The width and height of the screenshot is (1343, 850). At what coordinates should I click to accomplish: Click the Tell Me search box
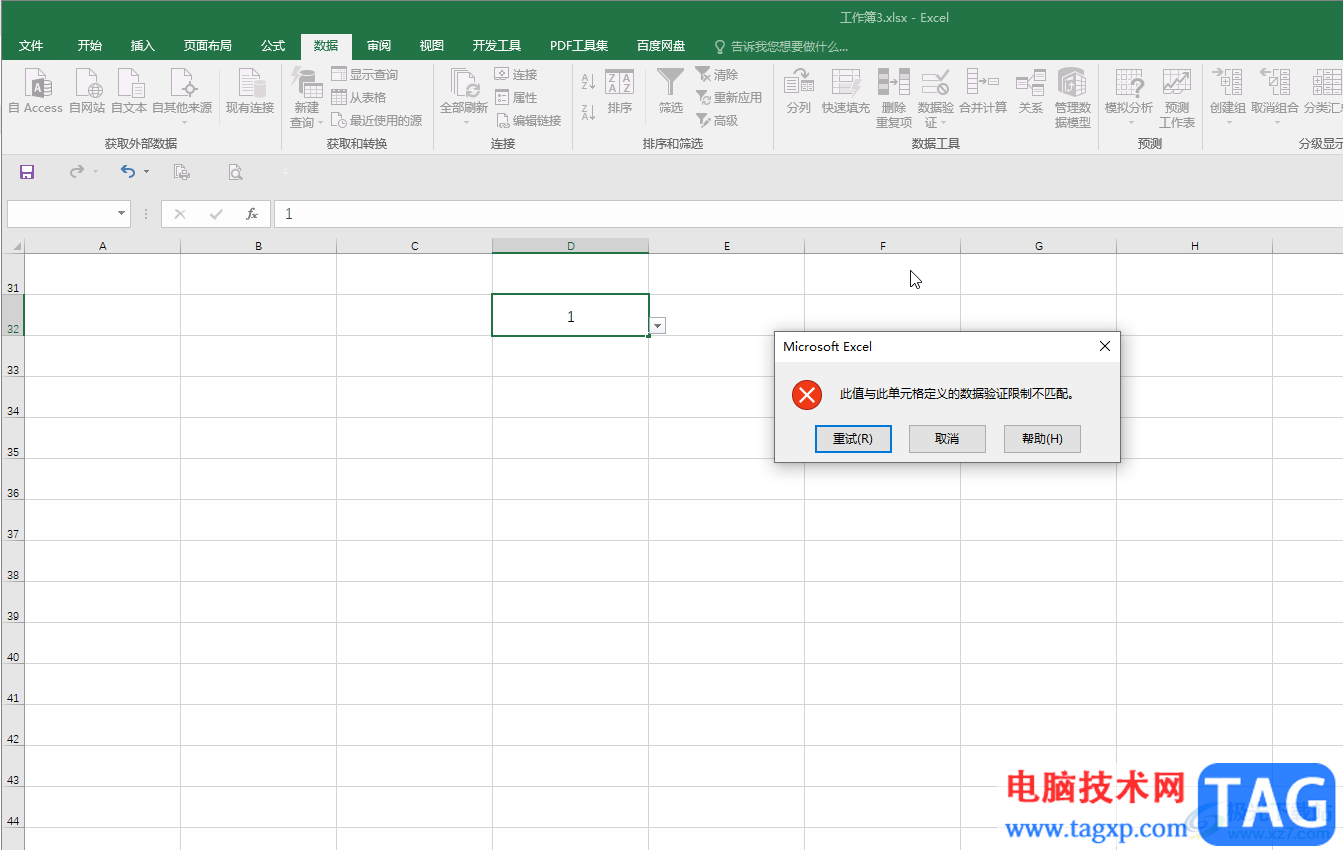781,46
